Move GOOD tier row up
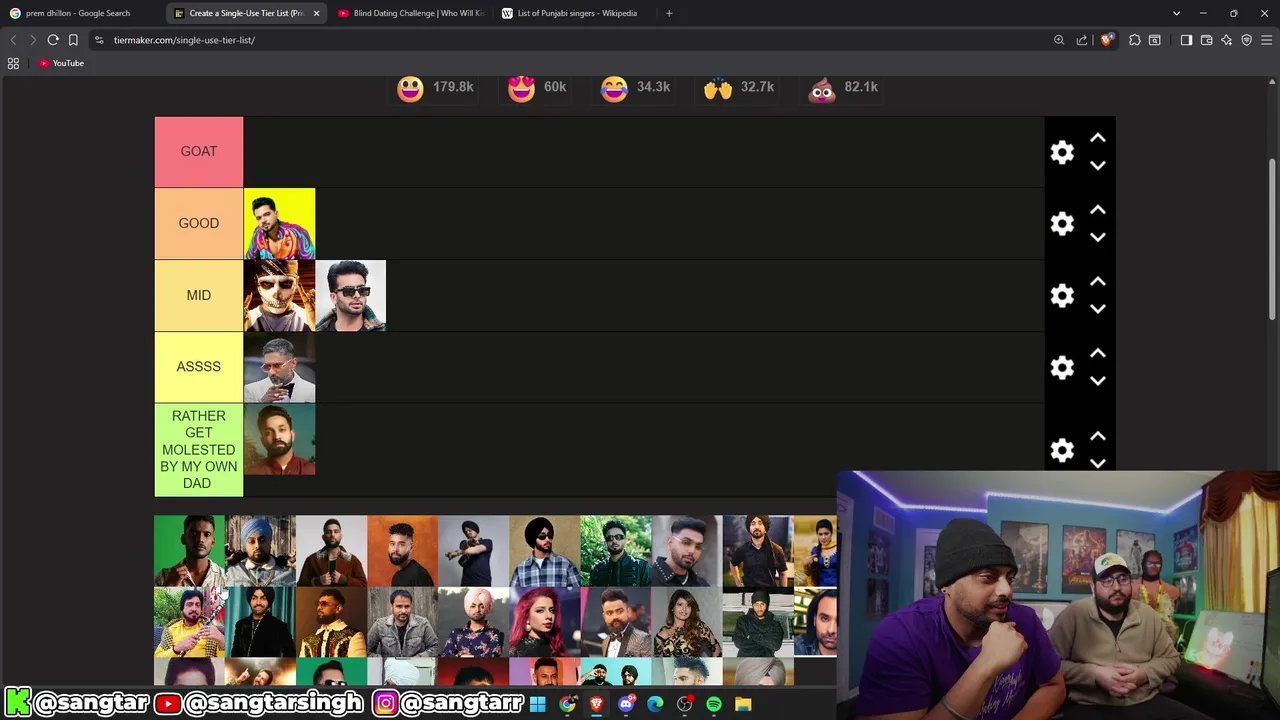 [x=1098, y=211]
